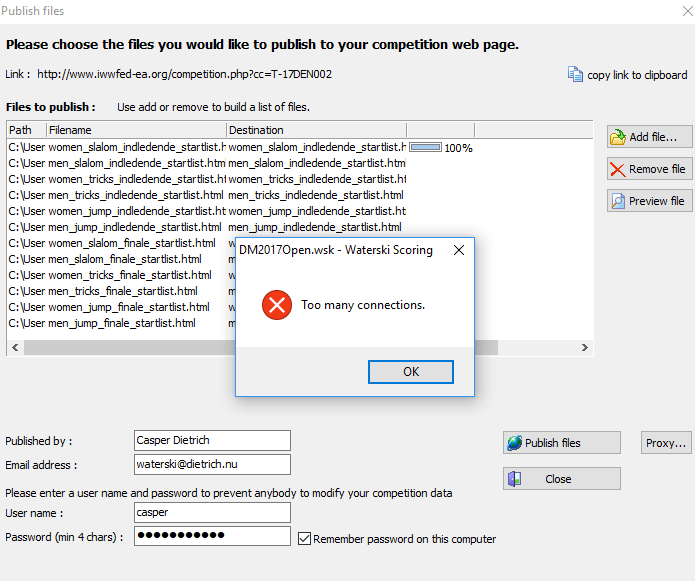Click the copy link to clipboard icon
The width and height of the screenshot is (695, 581).
click(x=575, y=74)
